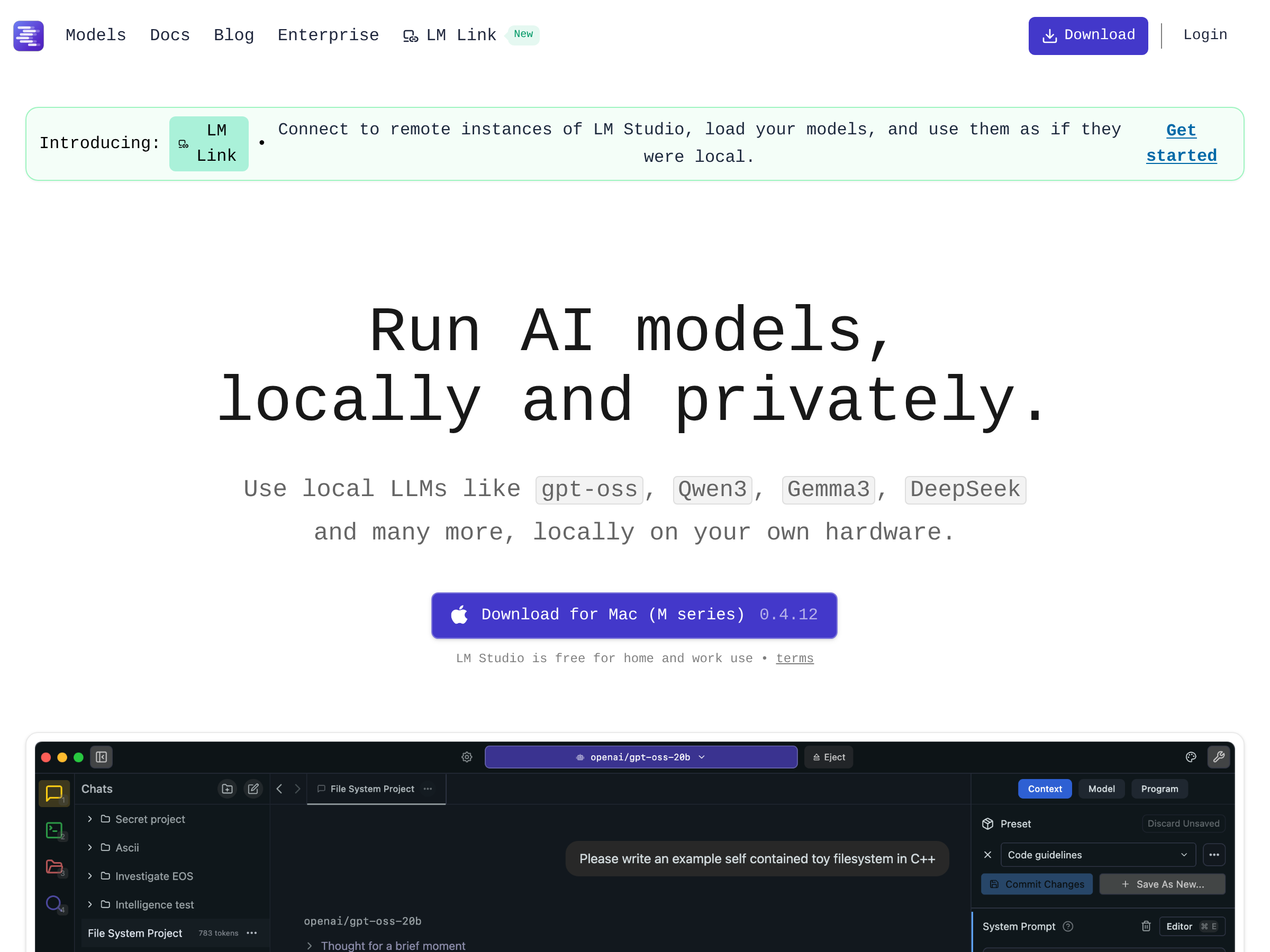Click Discard Unsaved button
Viewport: 1270px width, 952px height.
click(x=1183, y=823)
